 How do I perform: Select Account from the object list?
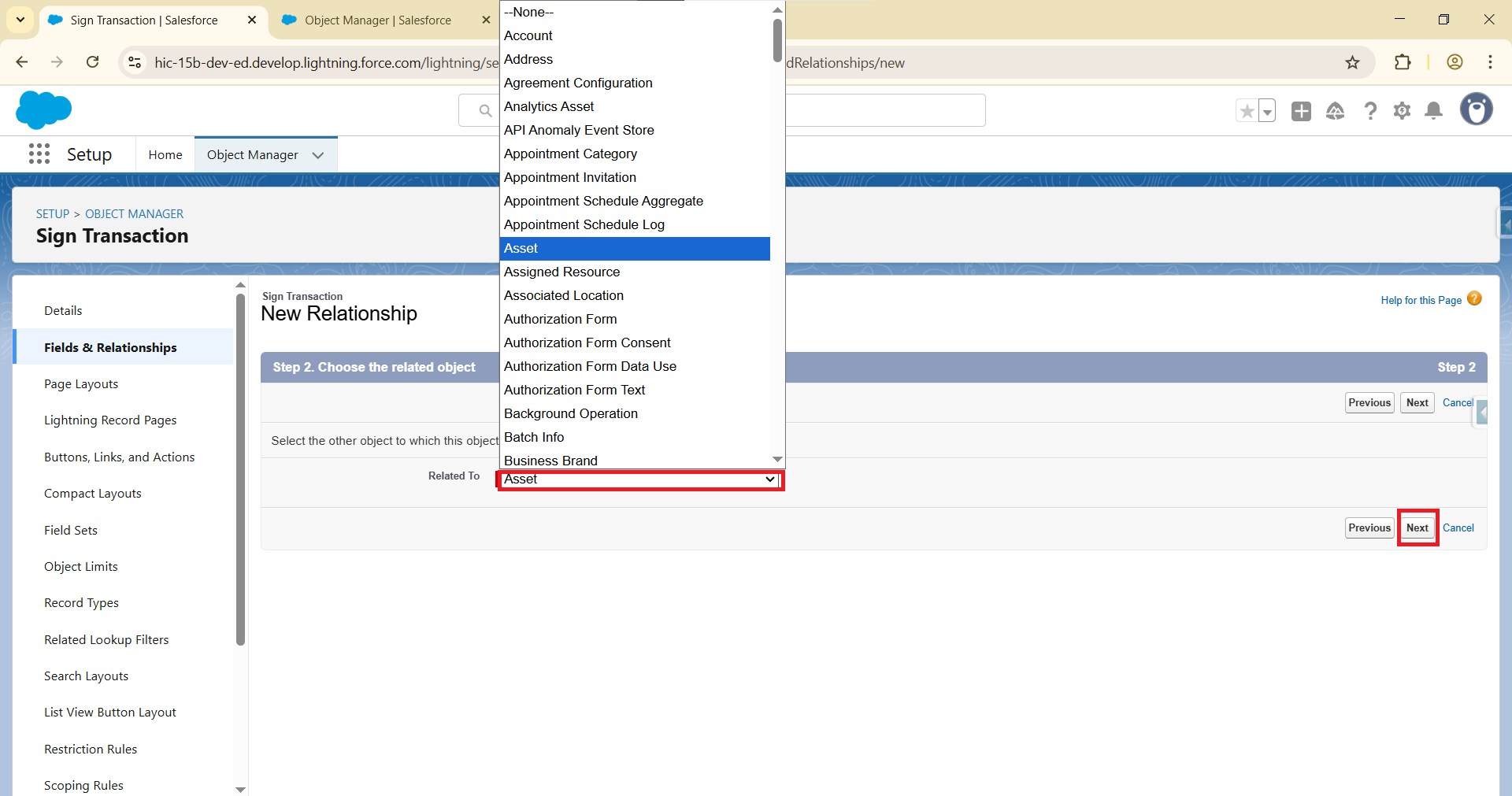tap(635, 35)
